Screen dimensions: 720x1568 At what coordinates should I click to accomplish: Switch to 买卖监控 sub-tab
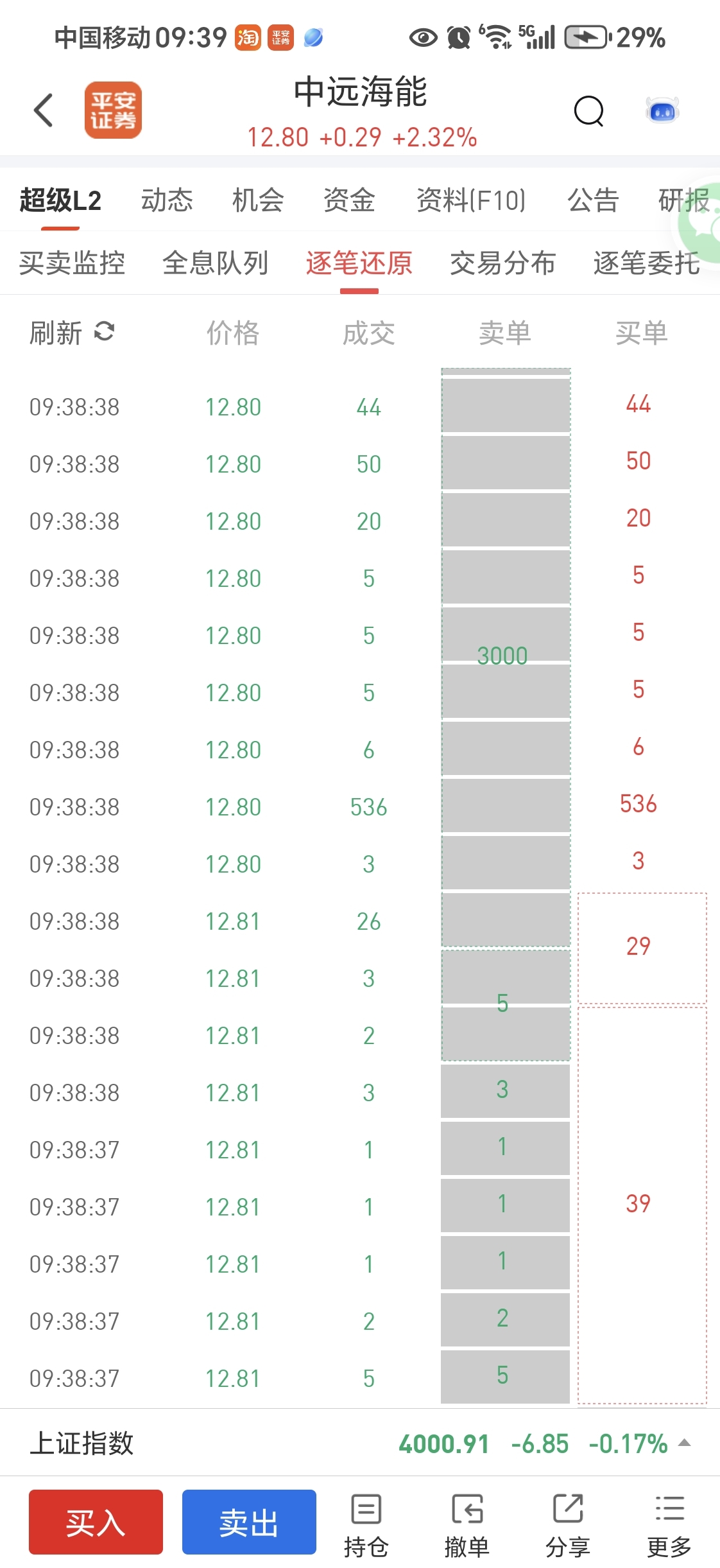coord(72,263)
